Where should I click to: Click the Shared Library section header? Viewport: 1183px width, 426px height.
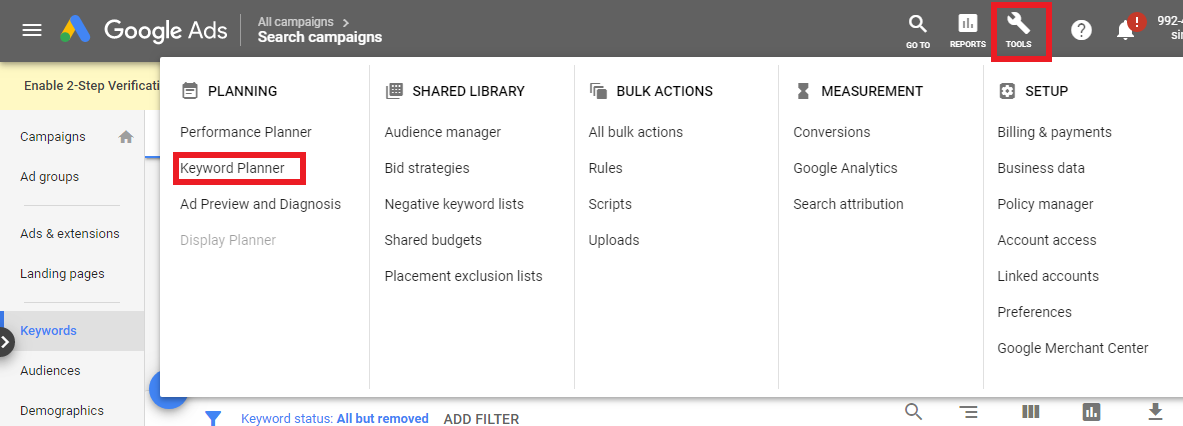coord(469,91)
